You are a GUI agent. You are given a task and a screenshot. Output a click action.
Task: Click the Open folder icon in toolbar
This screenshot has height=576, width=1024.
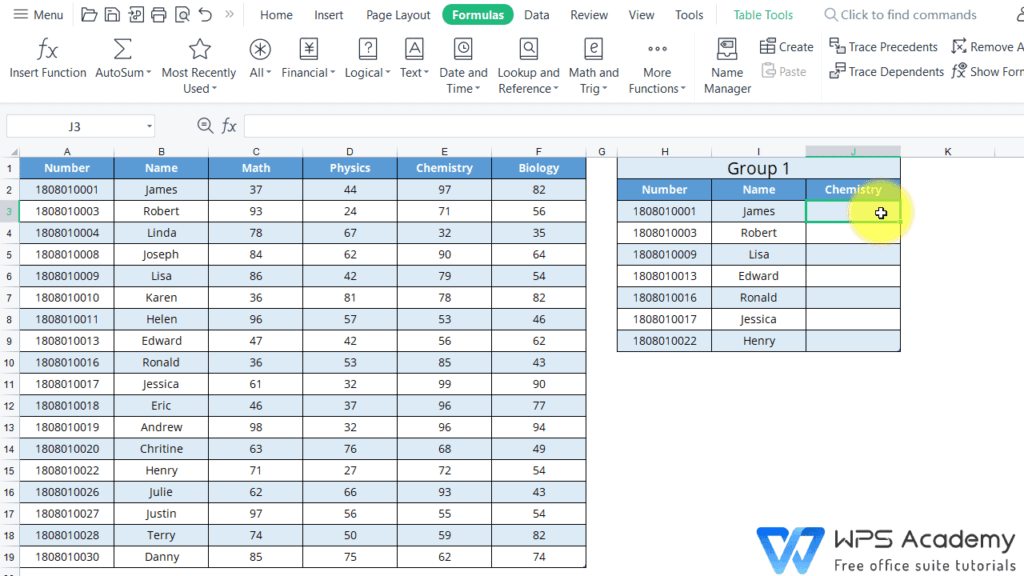(89, 15)
